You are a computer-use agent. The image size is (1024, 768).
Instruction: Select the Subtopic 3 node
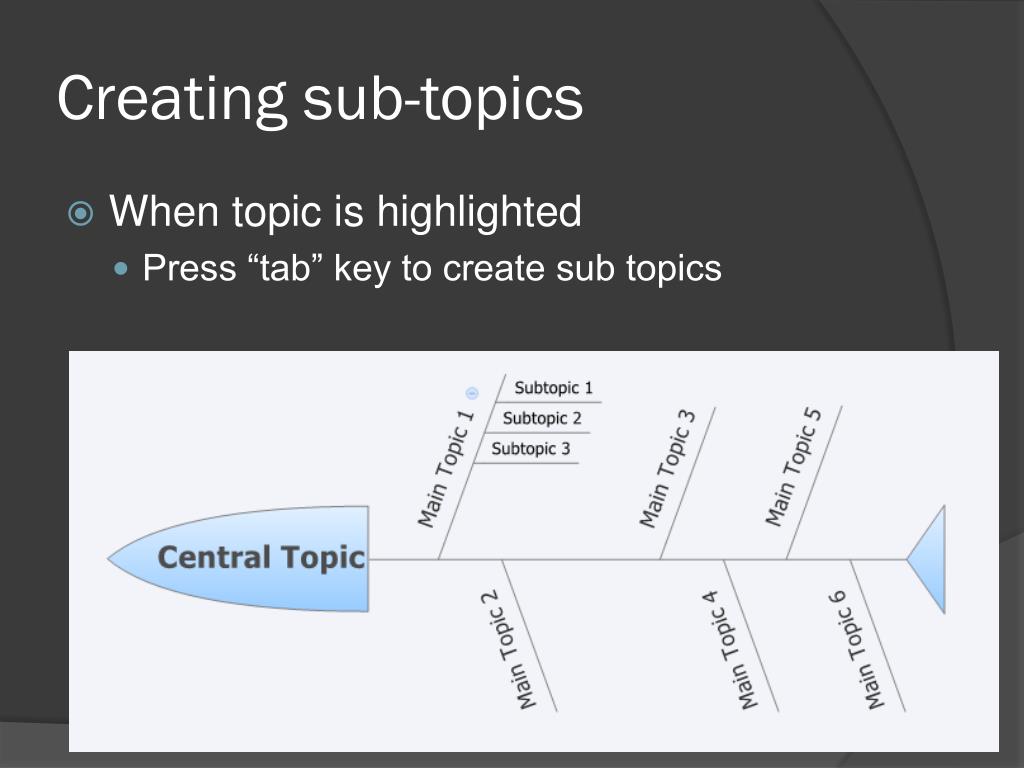(x=530, y=449)
